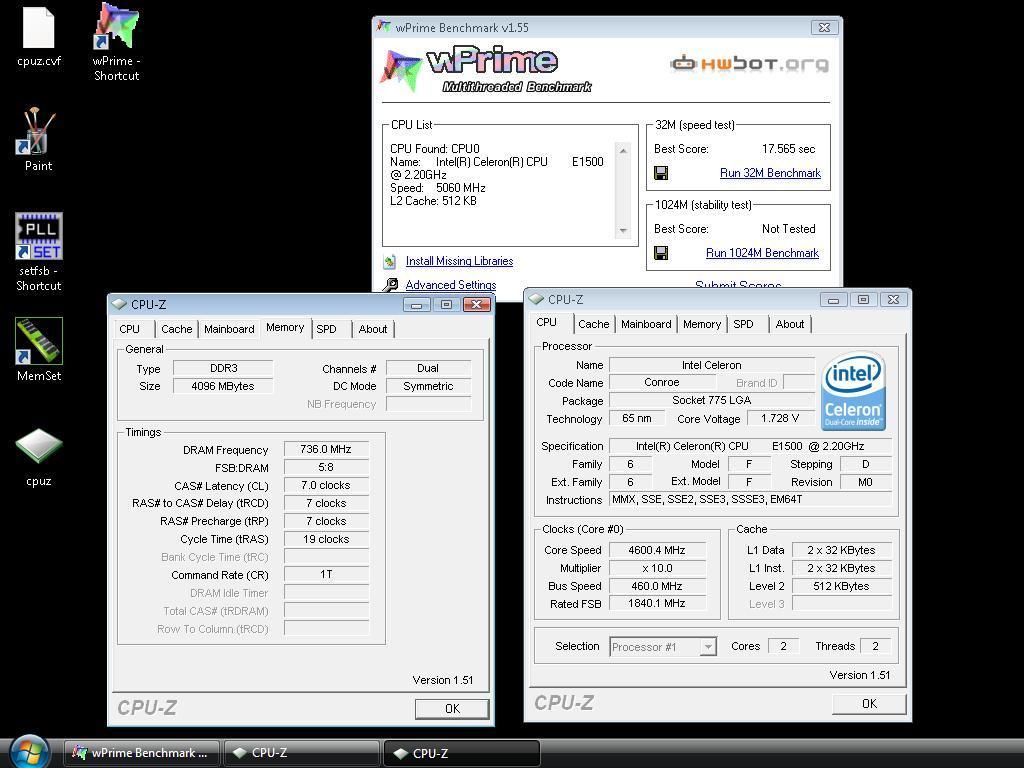Minimize the right CPU-Z processor window
This screenshot has width=1024, height=768.
click(x=833, y=300)
